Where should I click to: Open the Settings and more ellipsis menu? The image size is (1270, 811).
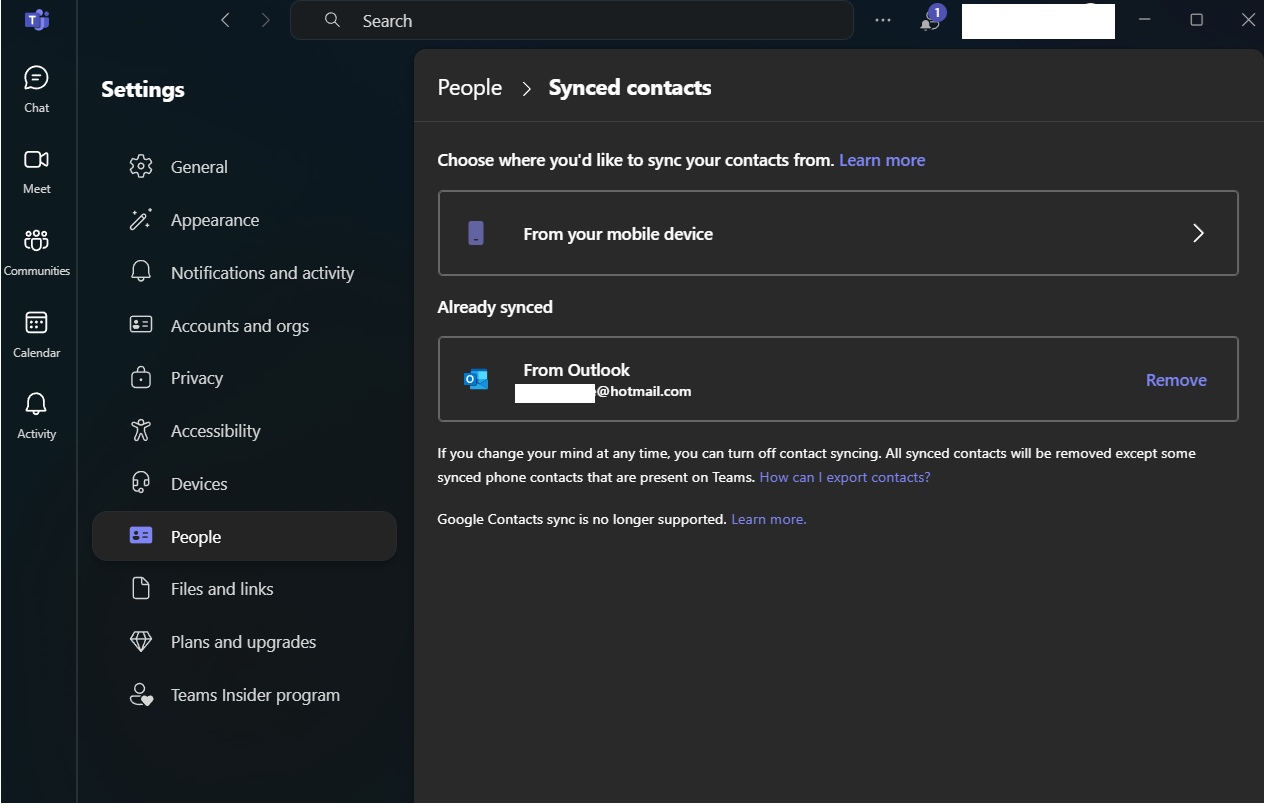tap(882, 20)
